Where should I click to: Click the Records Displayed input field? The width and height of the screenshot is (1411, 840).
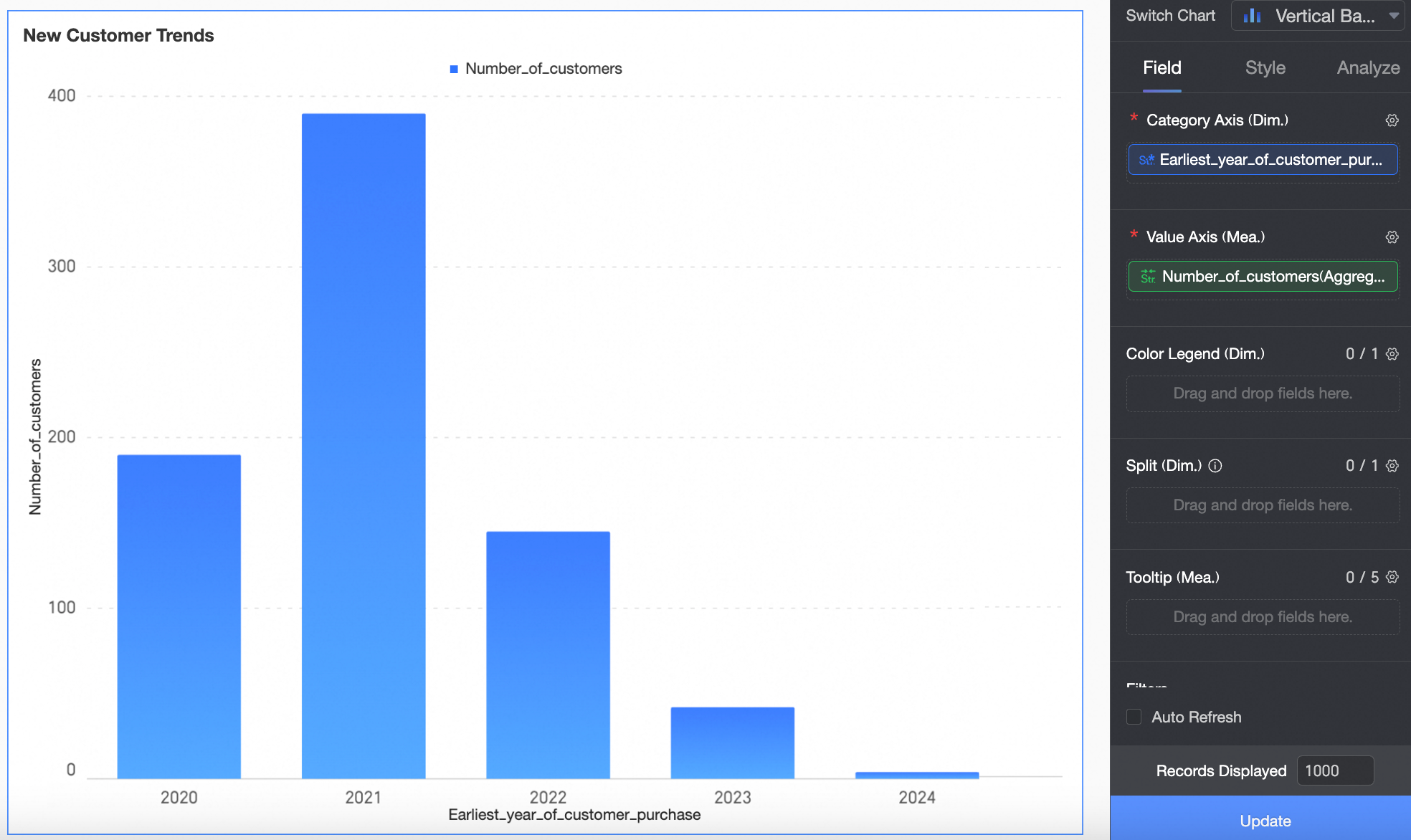point(1334,770)
